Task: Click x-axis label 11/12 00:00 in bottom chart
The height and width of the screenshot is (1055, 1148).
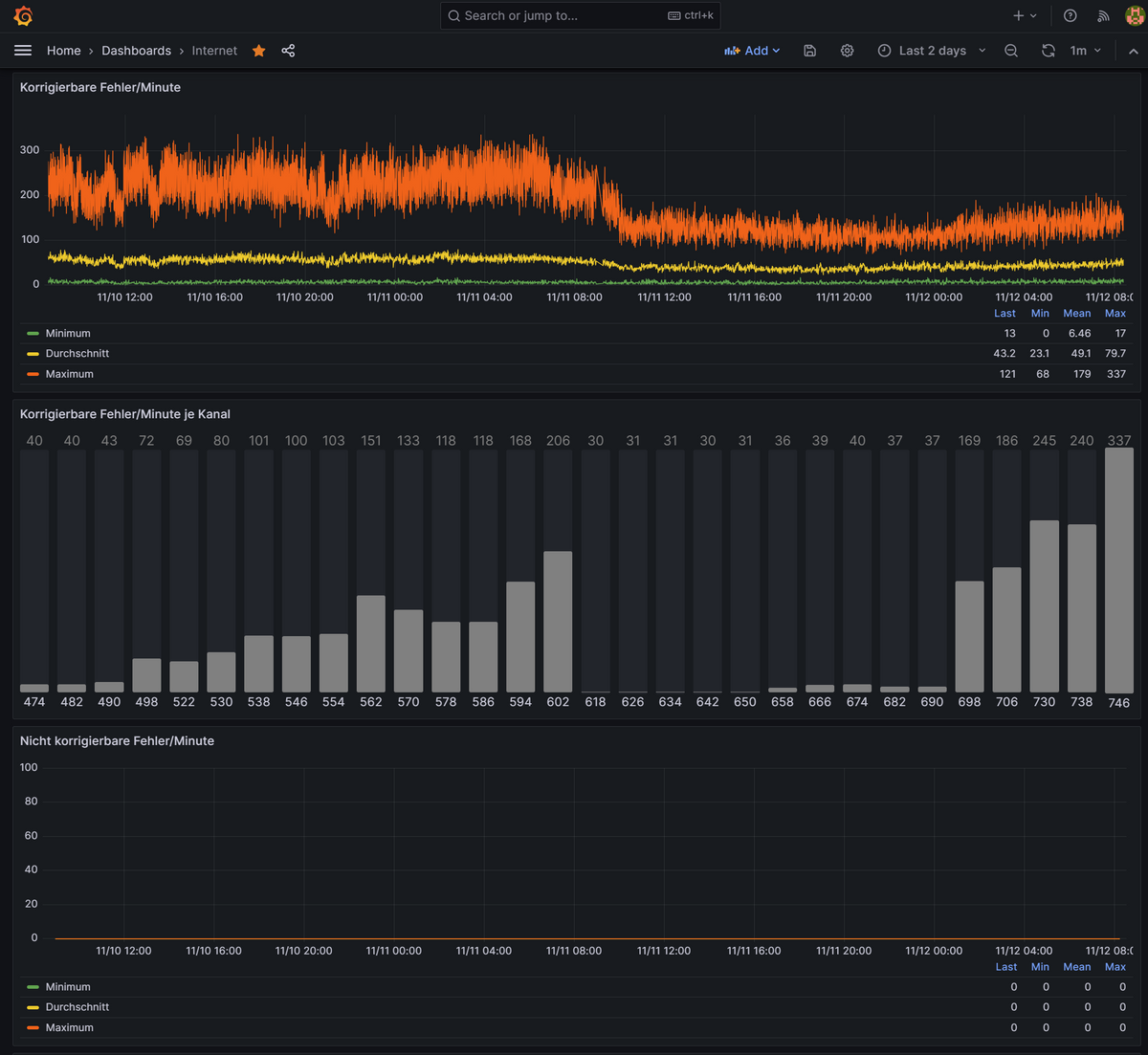Action: pos(934,951)
